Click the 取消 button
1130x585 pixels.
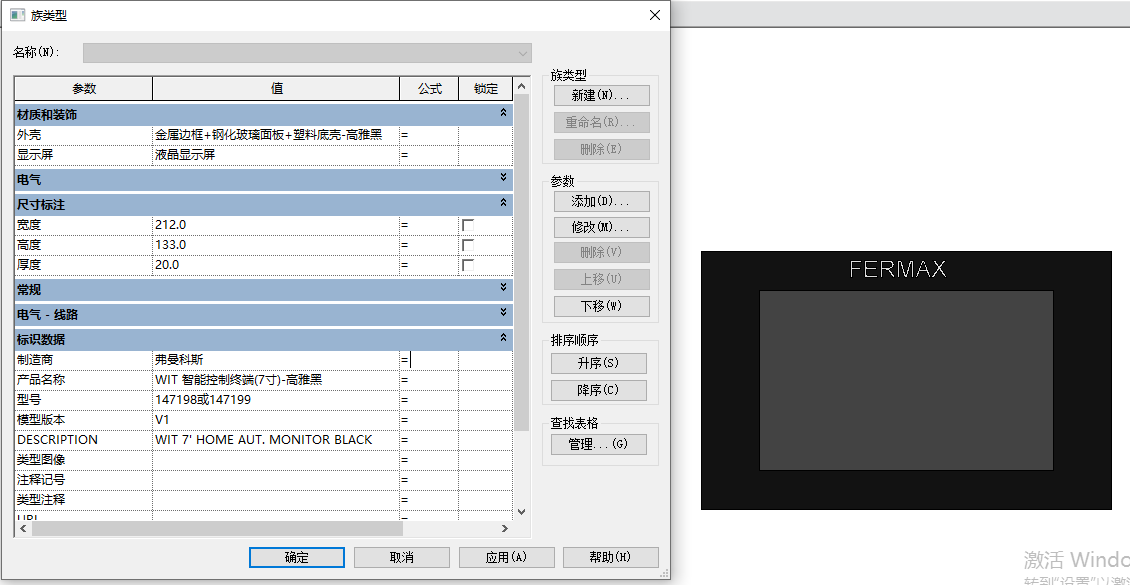401,558
